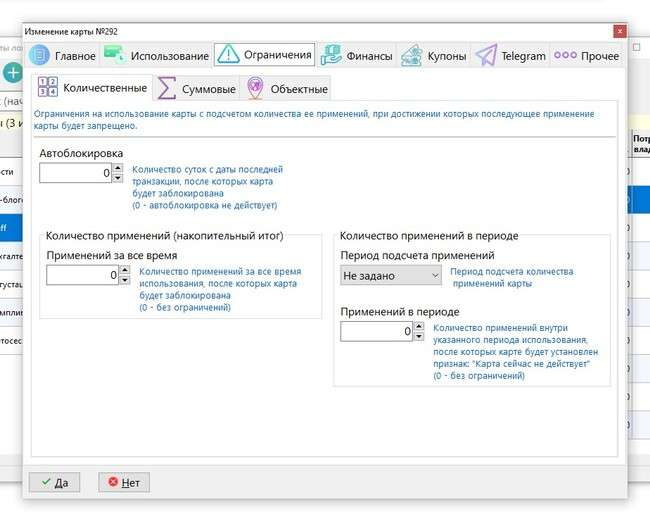This screenshot has width=650, height=514.
Task: Increase Применений в периоде value
Action: 418,326
